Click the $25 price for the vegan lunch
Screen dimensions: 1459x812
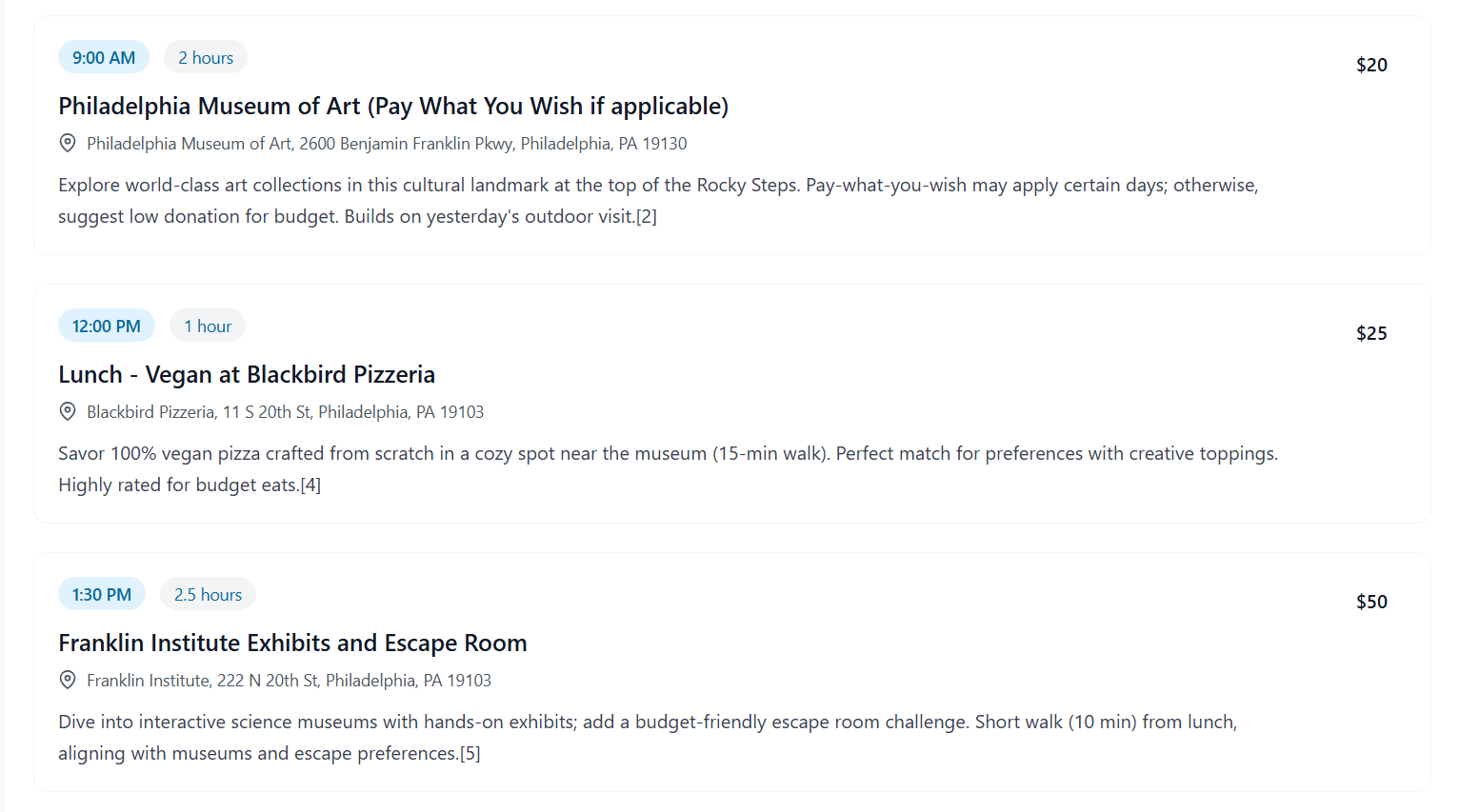(1371, 332)
